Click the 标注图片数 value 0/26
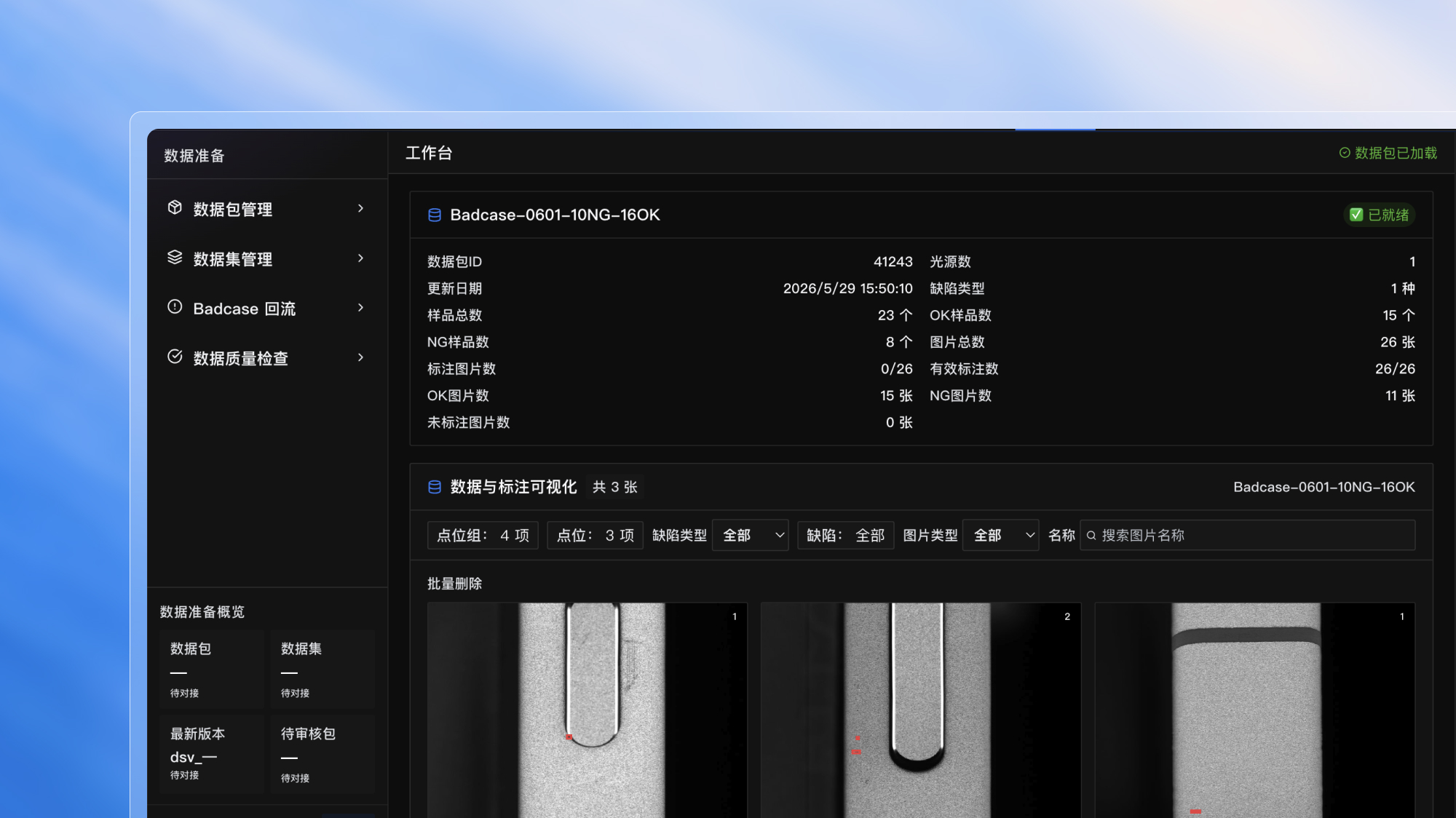1456x818 pixels. tap(896, 369)
